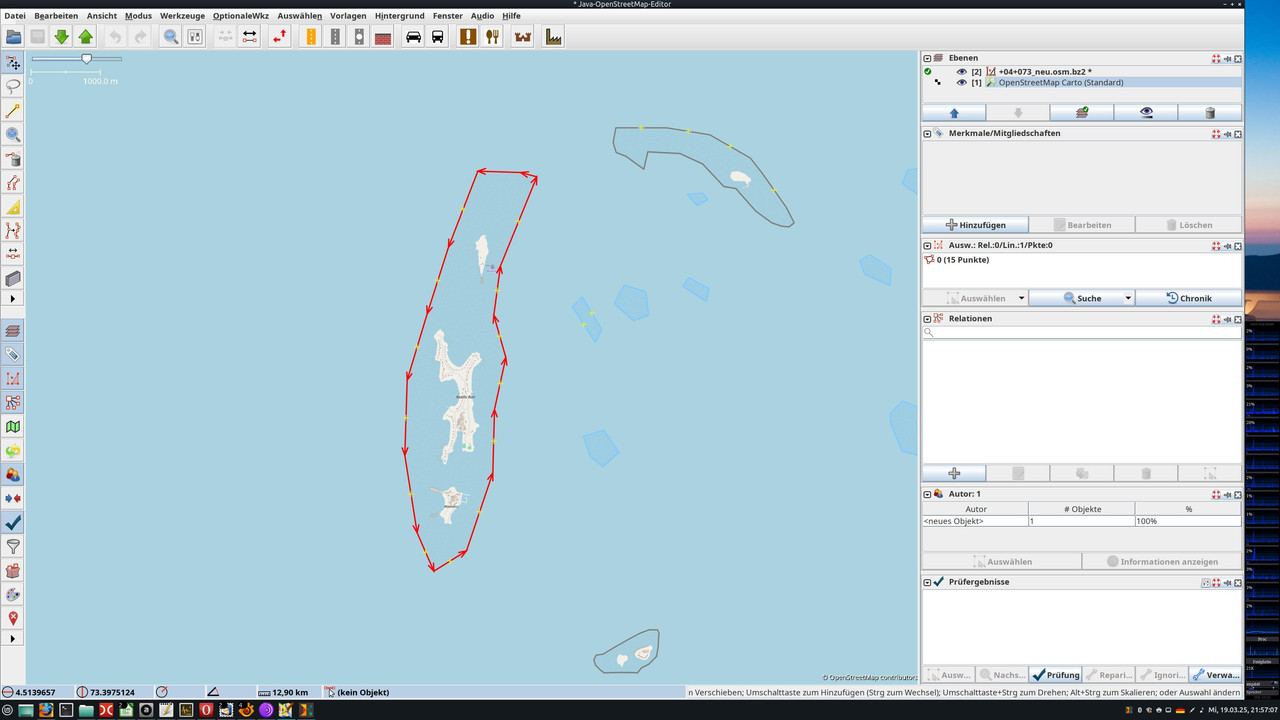This screenshot has width=1280, height=720.
Task: Collapse the Prüfergebnisse panel
Action: (927, 582)
